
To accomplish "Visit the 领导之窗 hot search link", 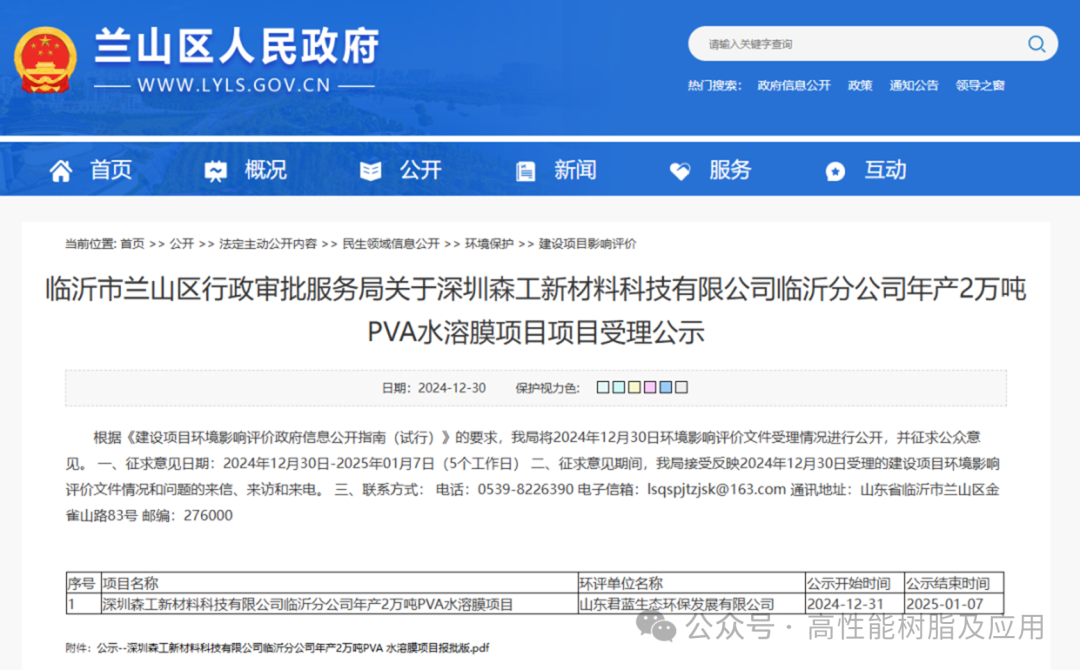I will (980, 85).
